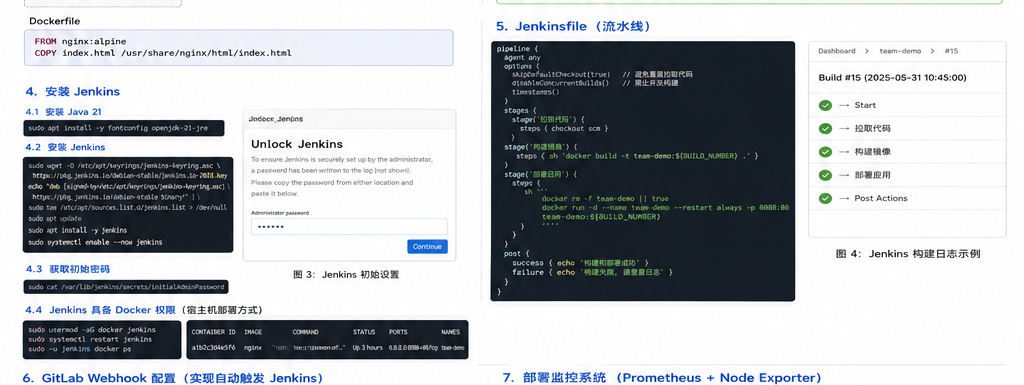Select the 拉取代码 stage row text

click(872, 129)
